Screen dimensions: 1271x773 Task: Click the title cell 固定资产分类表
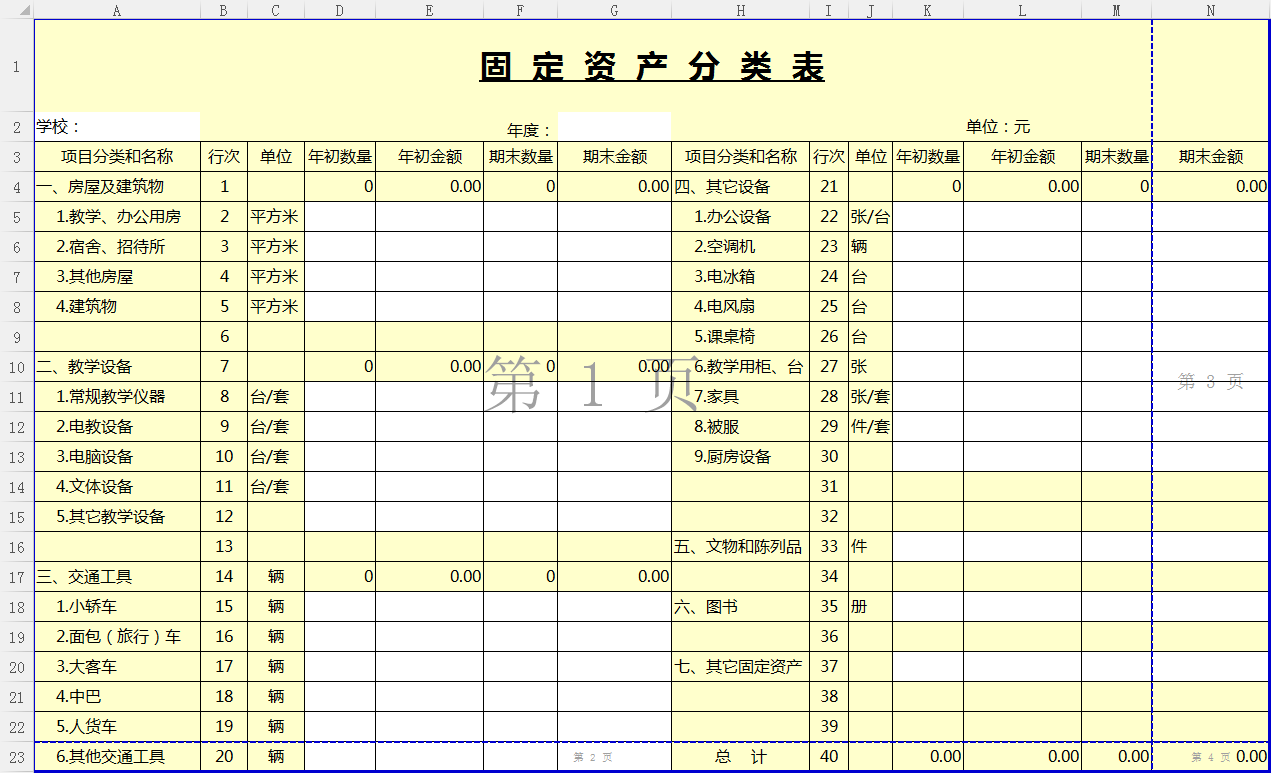click(x=652, y=68)
